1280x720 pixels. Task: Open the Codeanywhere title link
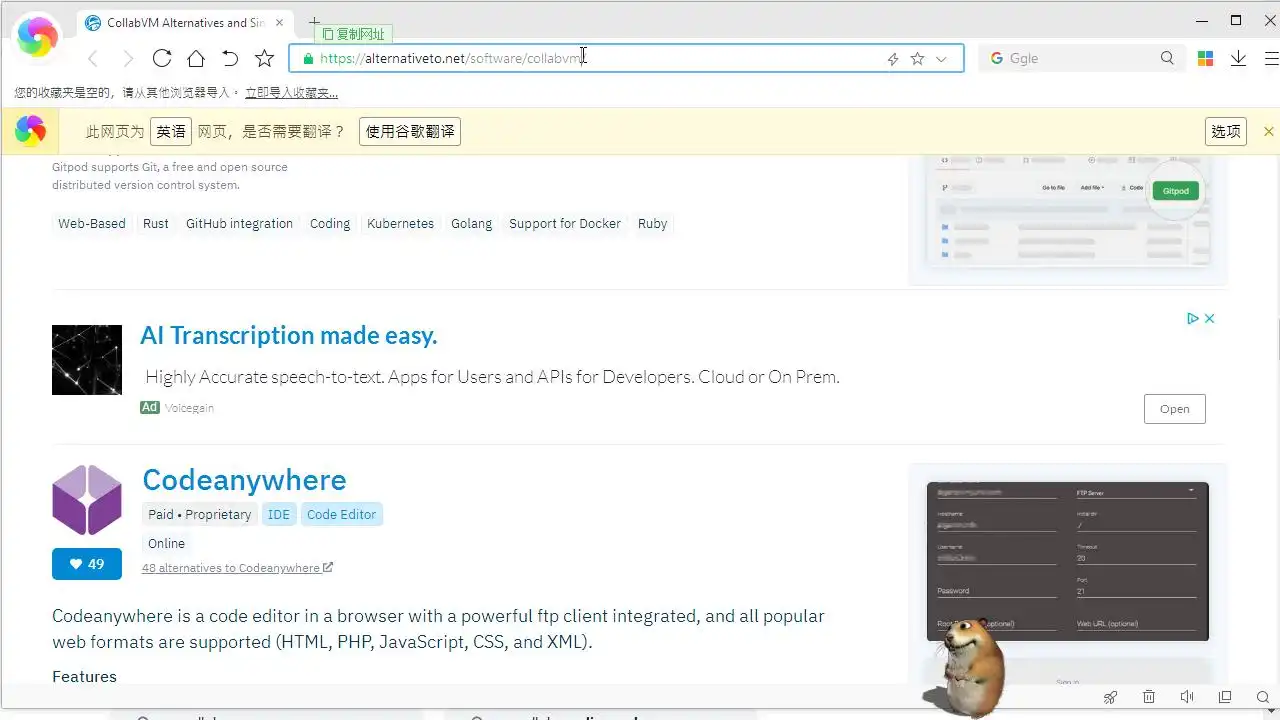click(244, 480)
